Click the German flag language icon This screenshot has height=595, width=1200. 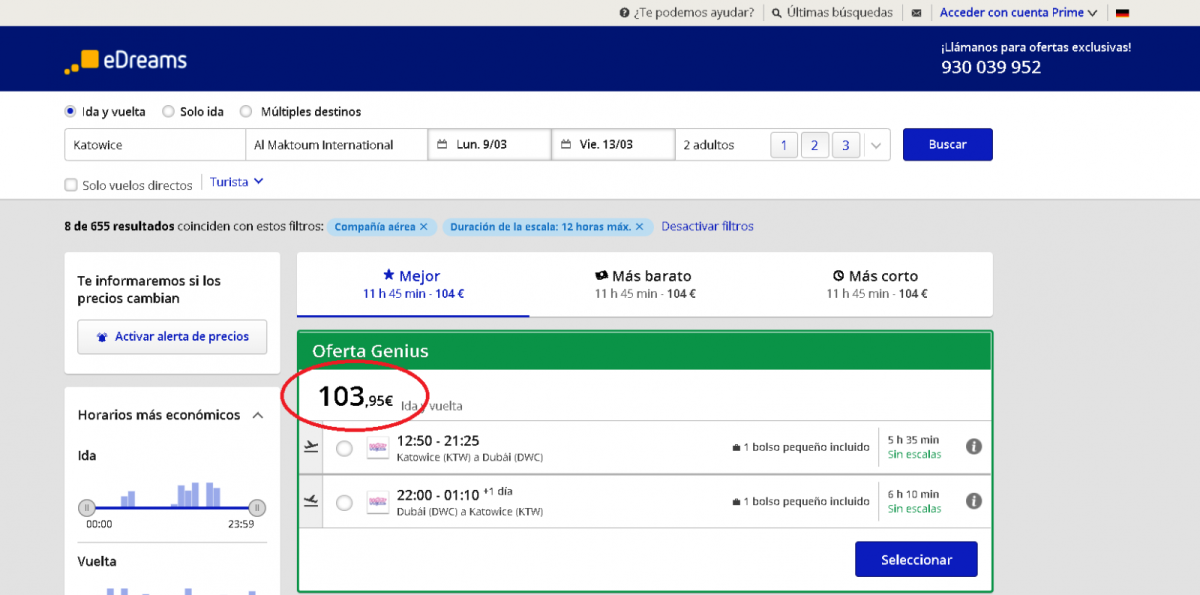1122,13
